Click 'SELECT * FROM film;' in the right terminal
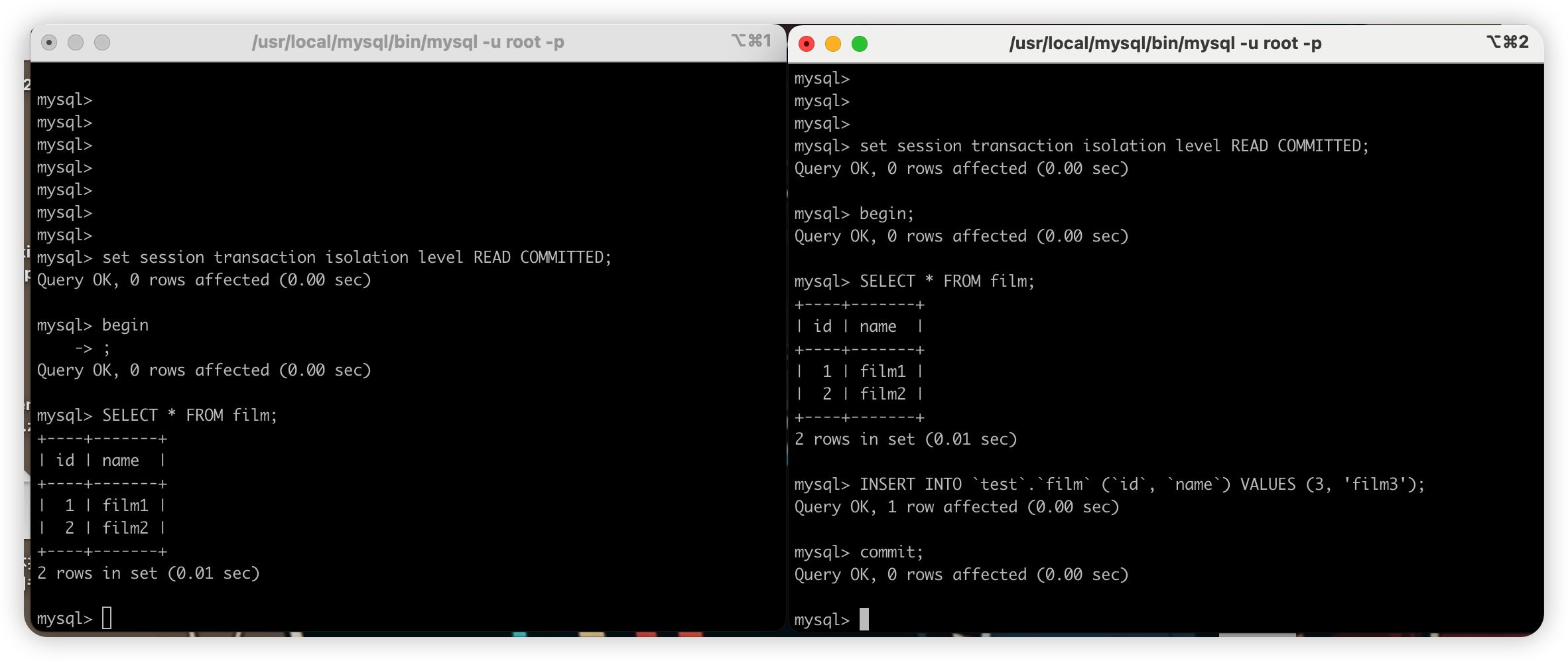1568x661 pixels. click(x=947, y=281)
